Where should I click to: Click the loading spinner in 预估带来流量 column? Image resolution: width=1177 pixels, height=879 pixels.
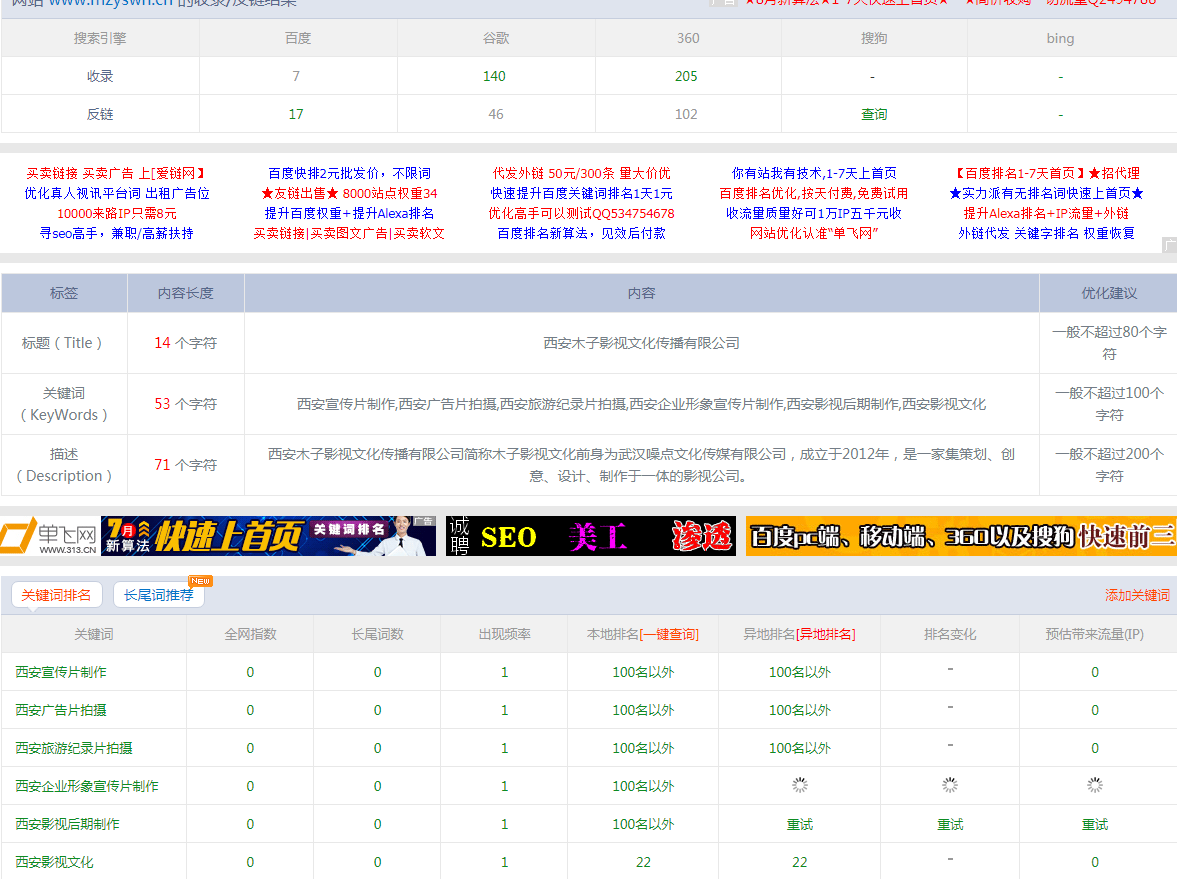(1094, 786)
